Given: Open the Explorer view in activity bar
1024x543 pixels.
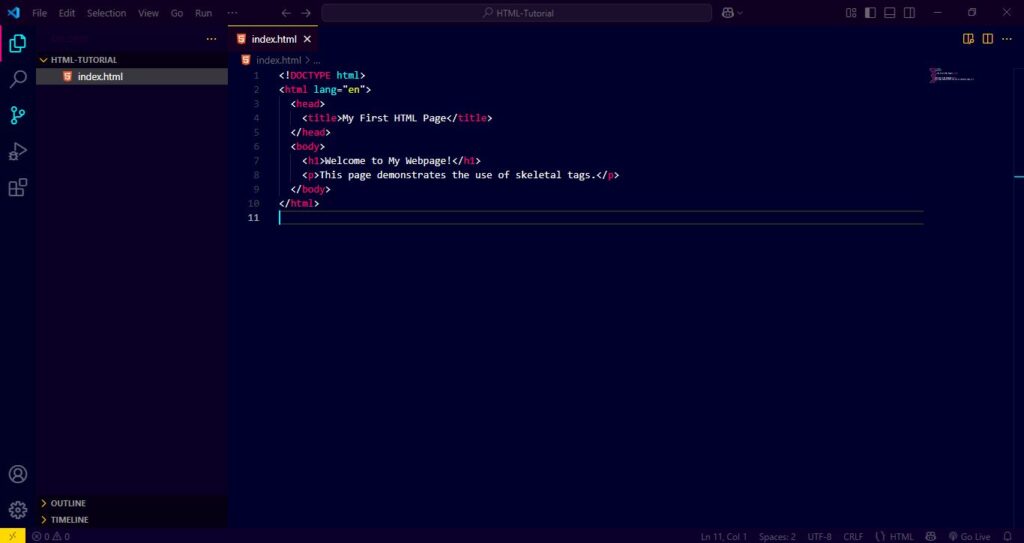Looking at the screenshot, I should pos(18,43).
